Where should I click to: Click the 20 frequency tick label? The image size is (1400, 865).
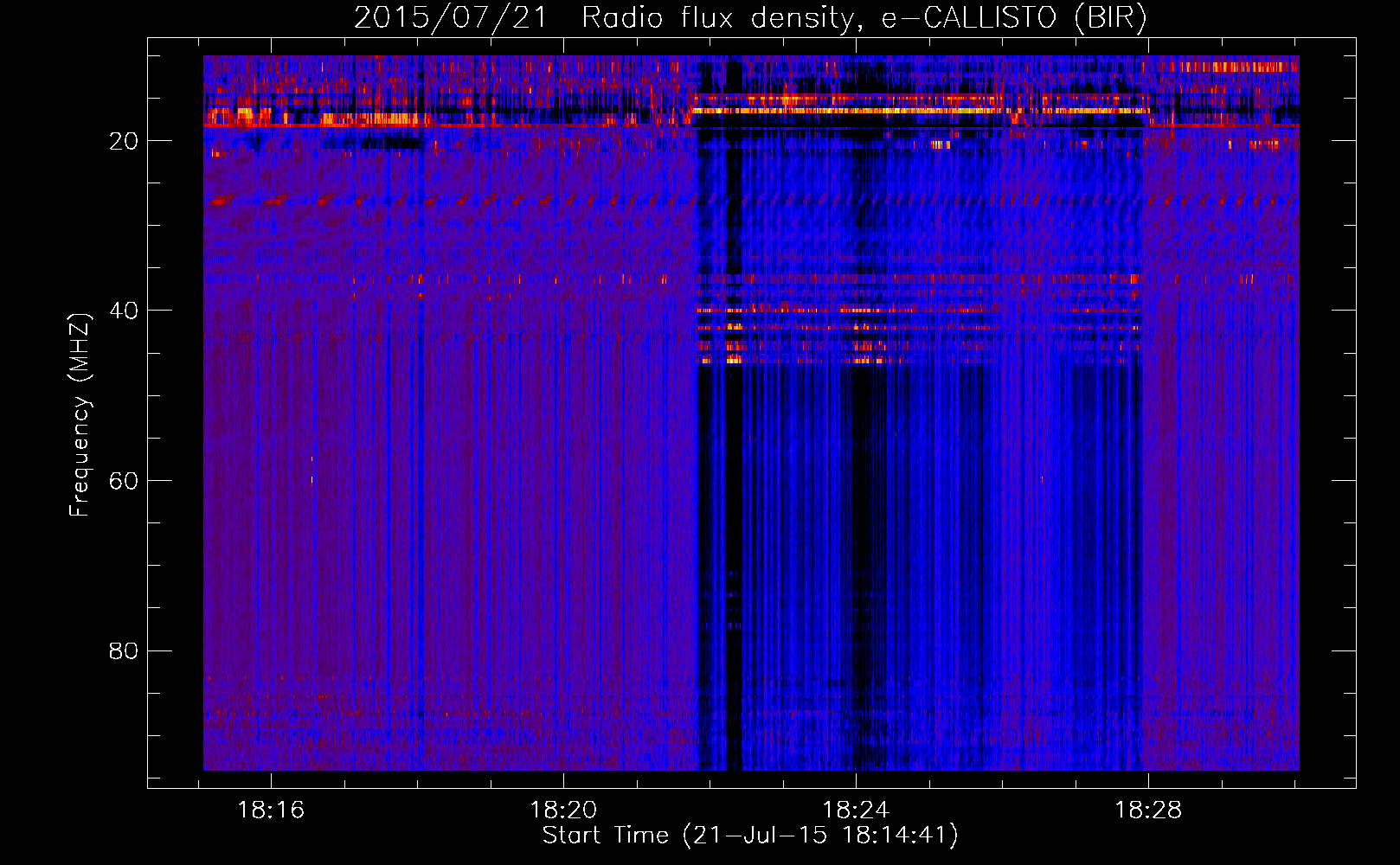coord(124,141)
